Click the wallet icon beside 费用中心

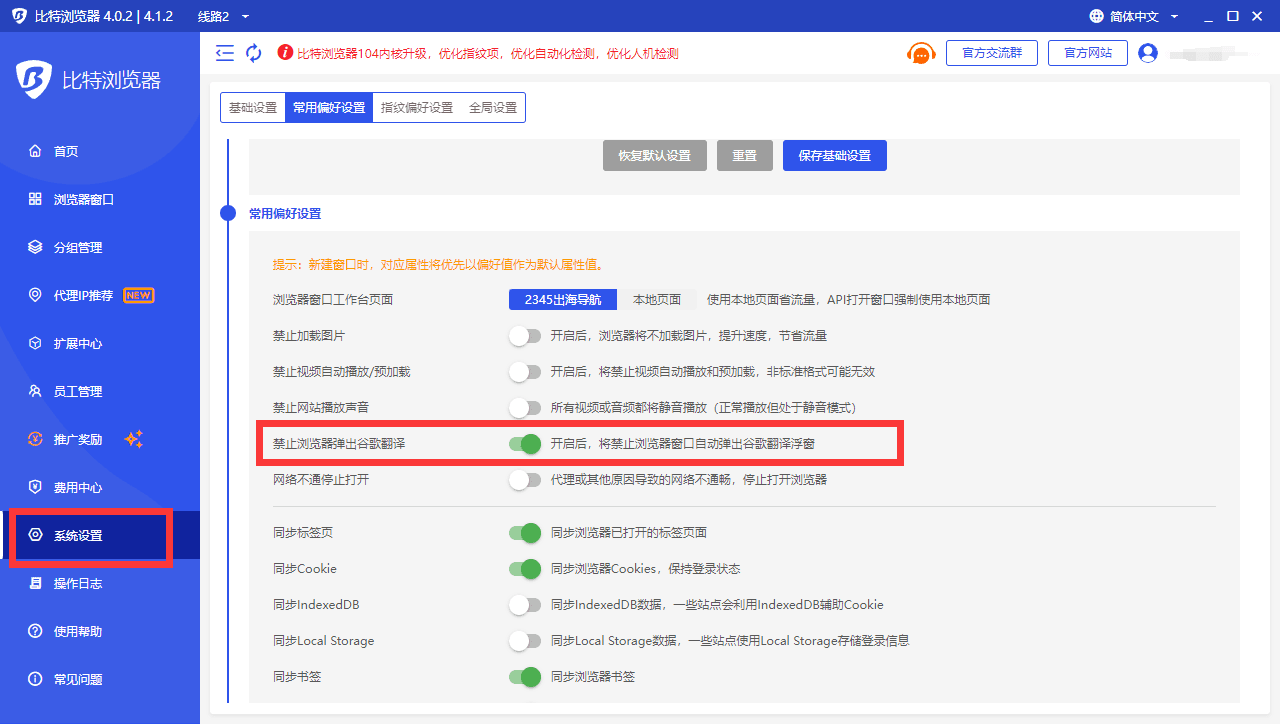click(35, 487)
